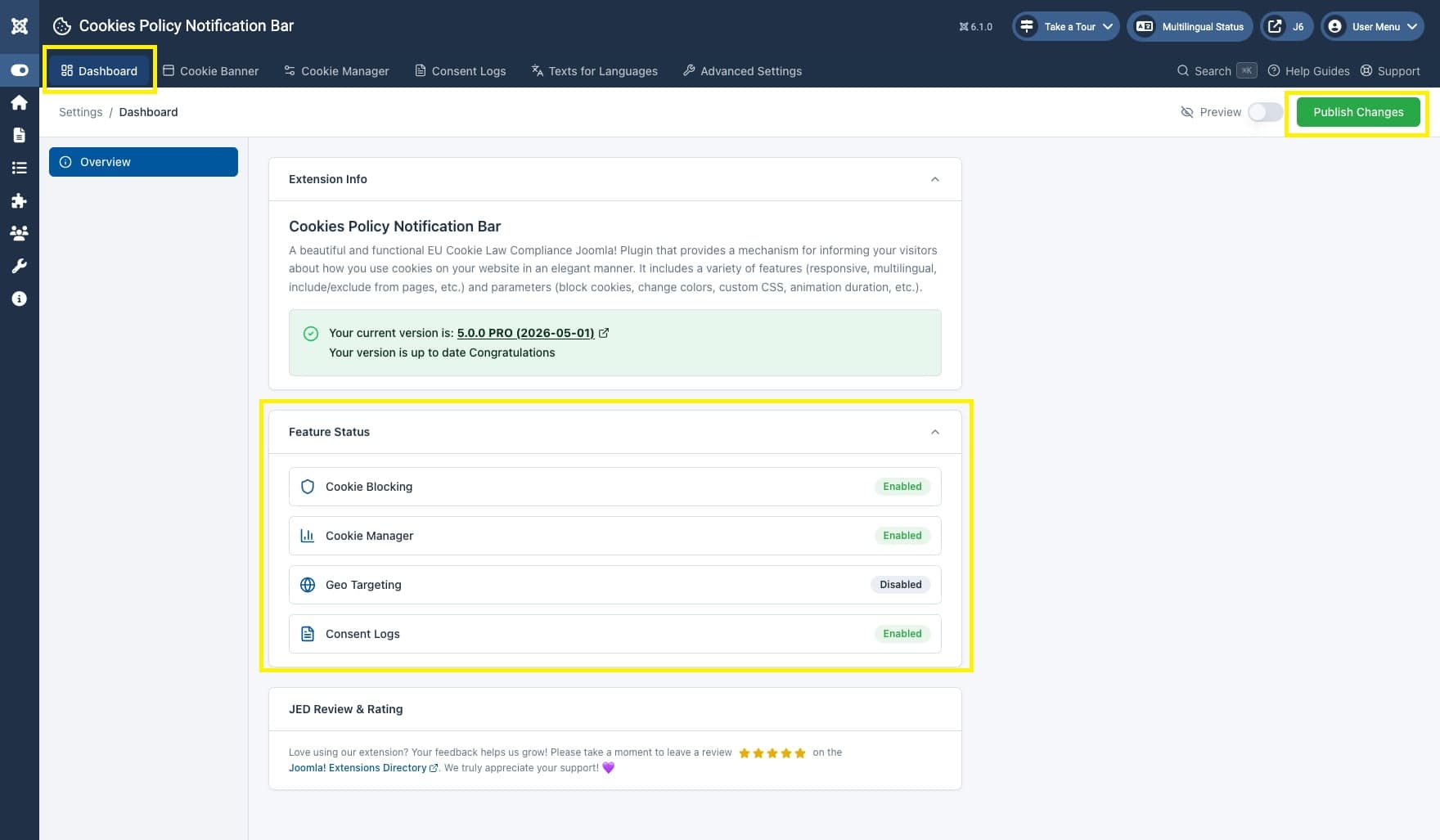Click the Cookie Manager chart icon
The height and width of the screenshot is (840, 1440).
pyautogui.click(x=308, y=536)
